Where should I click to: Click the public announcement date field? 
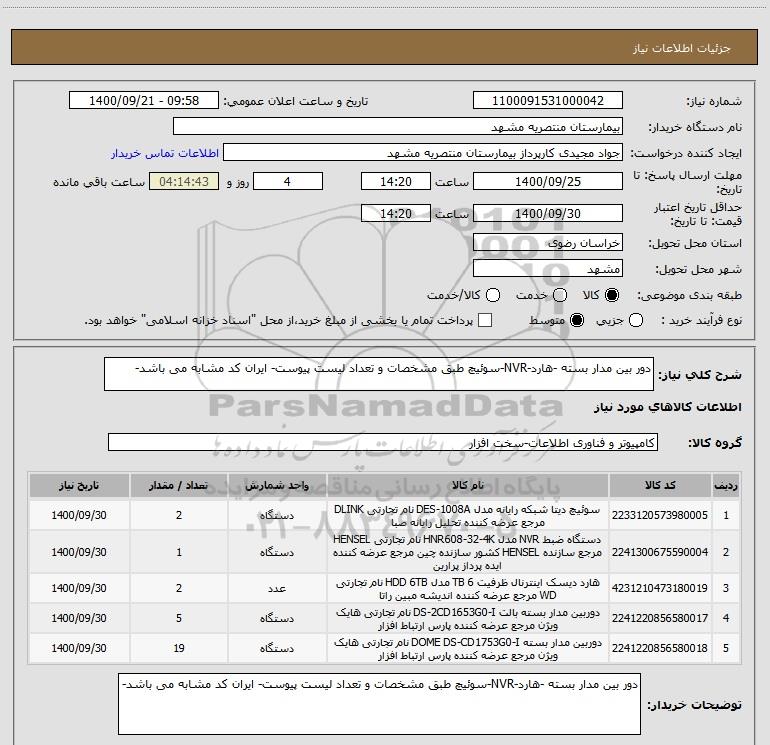coord(144,101)
